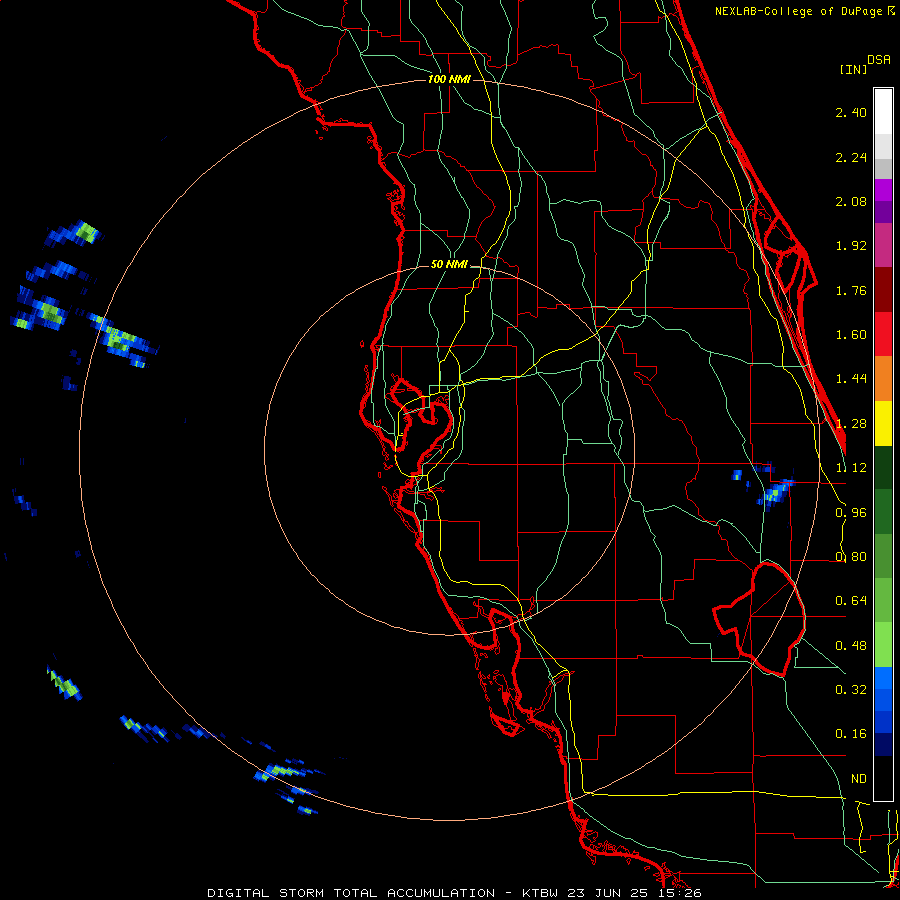
Task: Click the 1.76 legend value
Action: tap(851, 290)
